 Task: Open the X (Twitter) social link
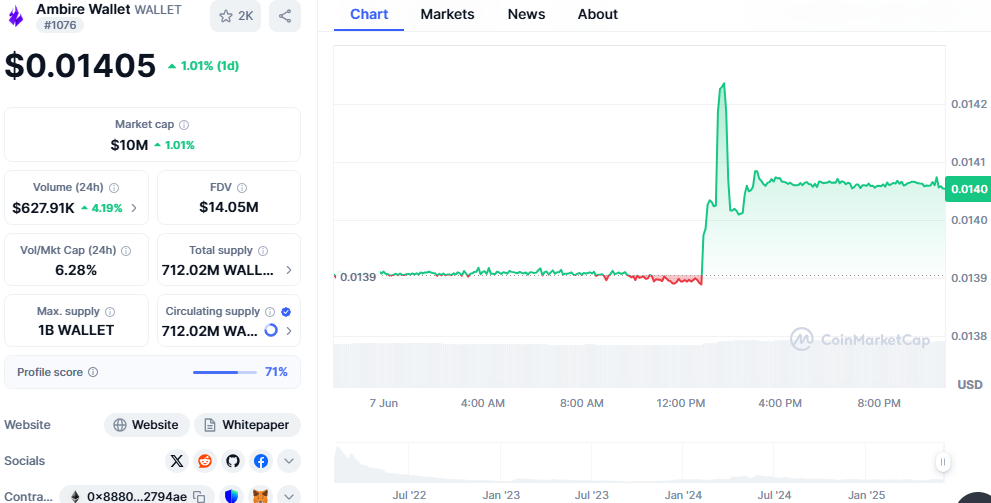177,461
